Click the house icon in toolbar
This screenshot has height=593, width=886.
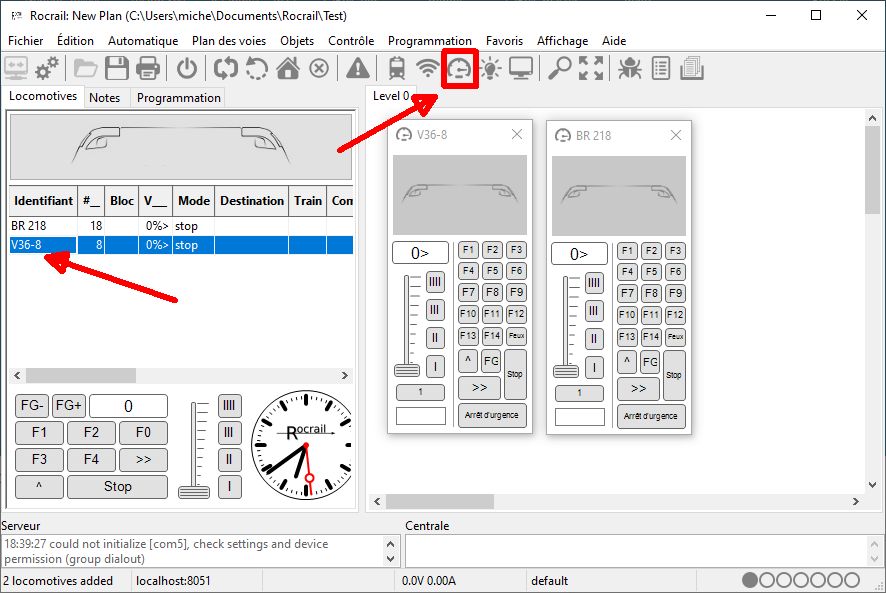(x=288, y=68)
